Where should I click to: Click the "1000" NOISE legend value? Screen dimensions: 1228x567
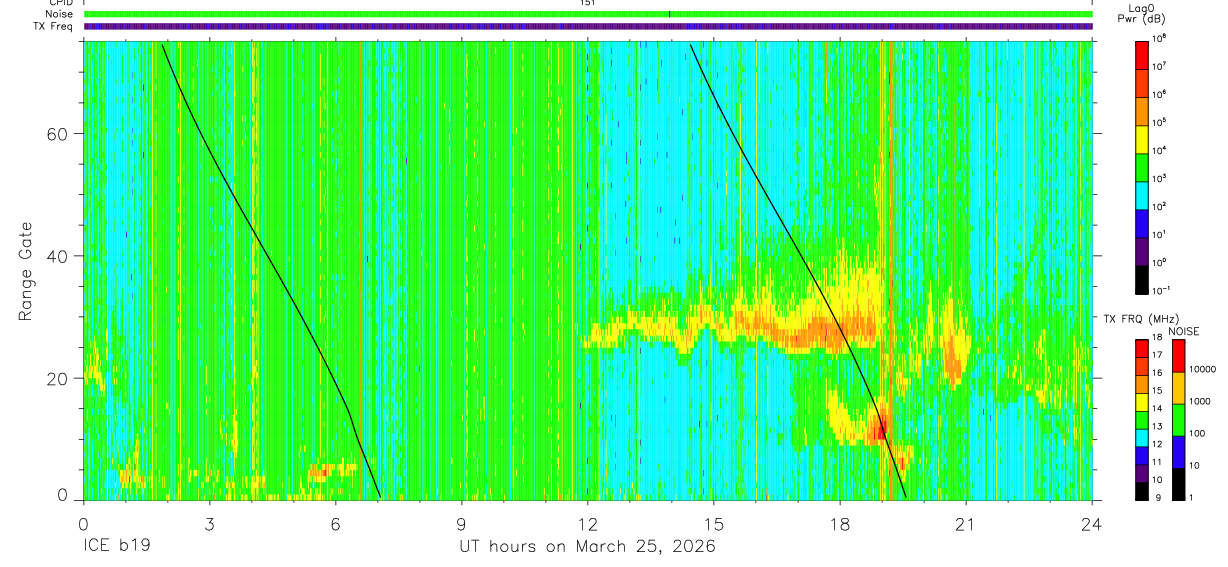pyautogui.click(x=1202, y=401)
